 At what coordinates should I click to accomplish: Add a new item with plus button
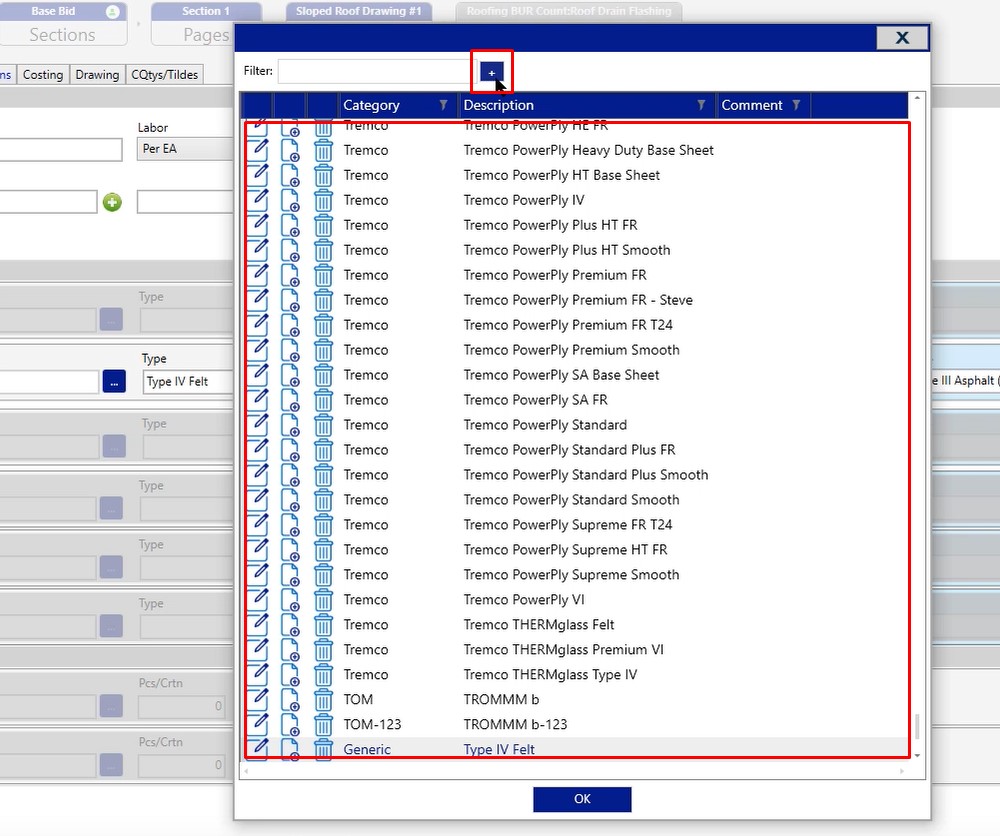point(492,73)
